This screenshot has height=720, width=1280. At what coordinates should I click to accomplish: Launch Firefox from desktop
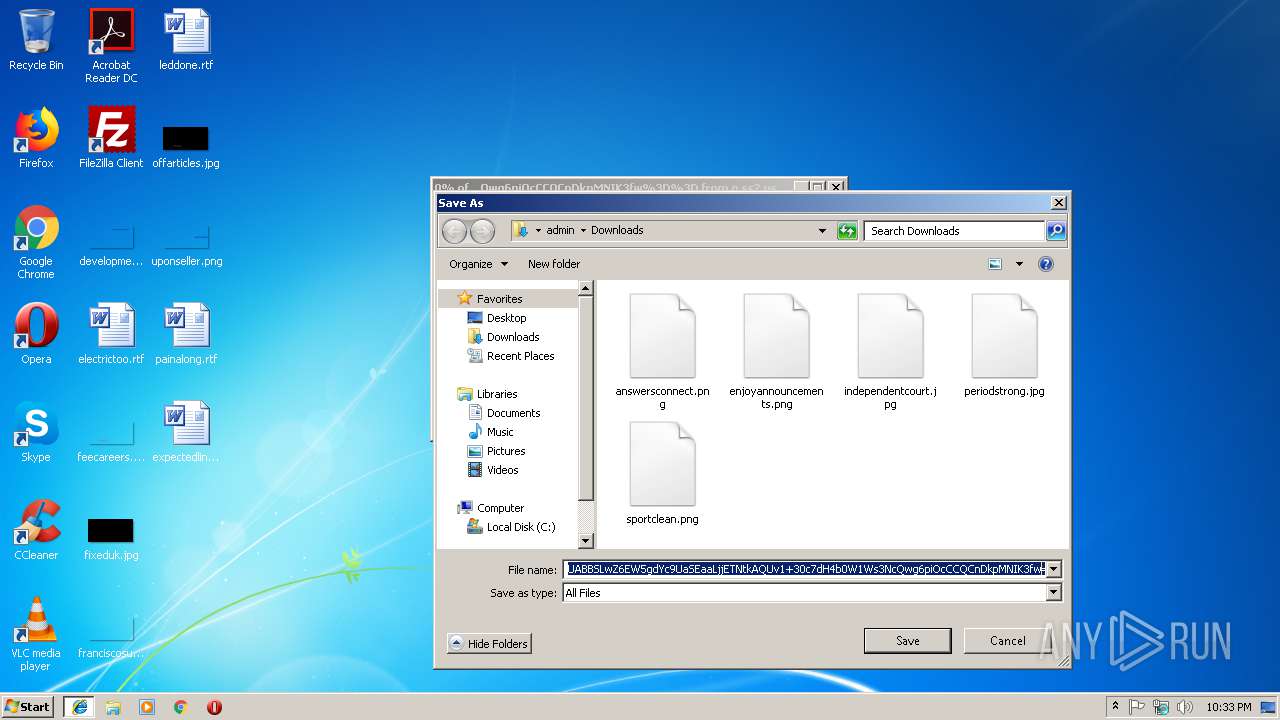point(36,138)
